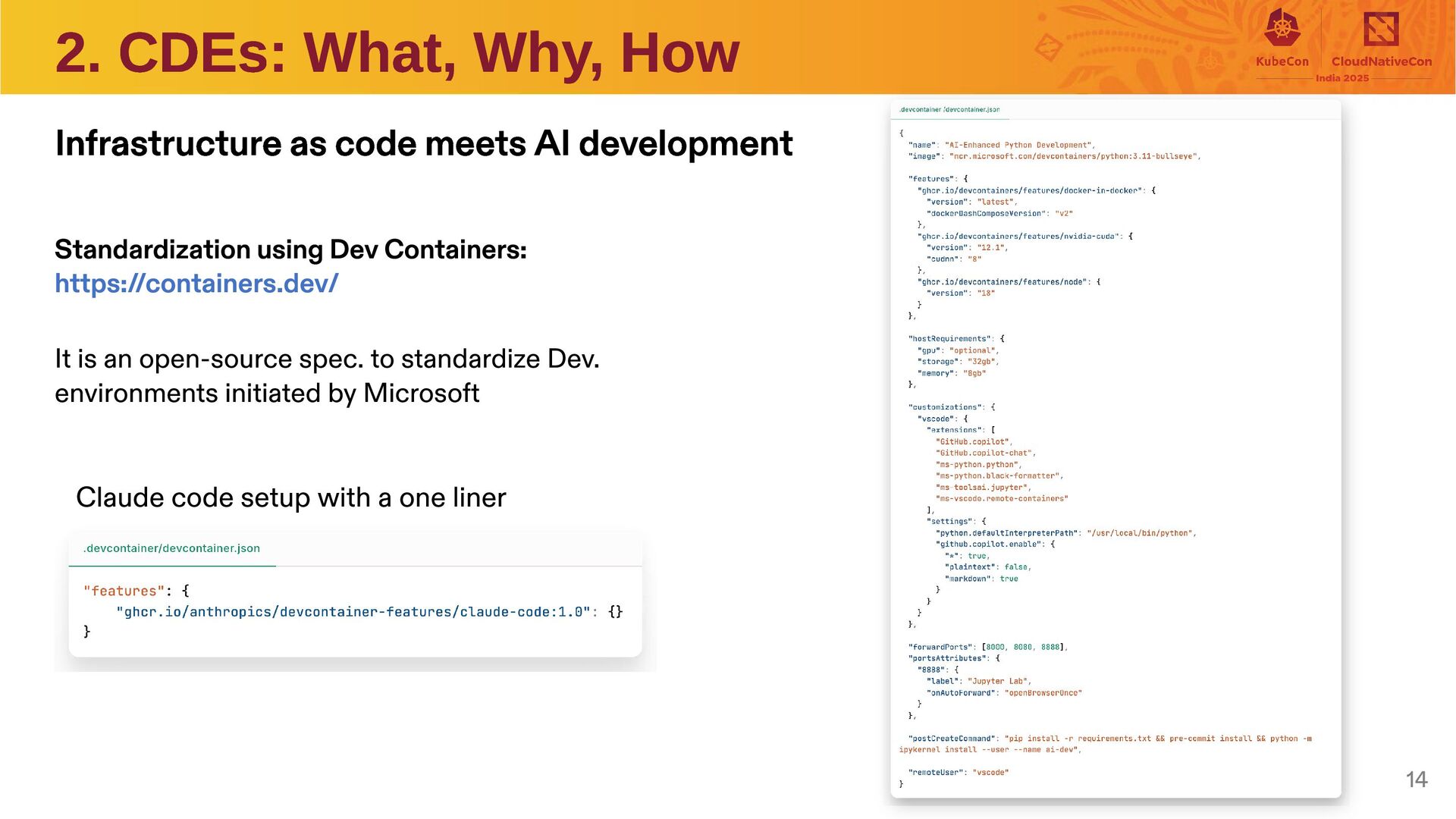Click "Standardization using Dev Containers:" text

point(290,249)
